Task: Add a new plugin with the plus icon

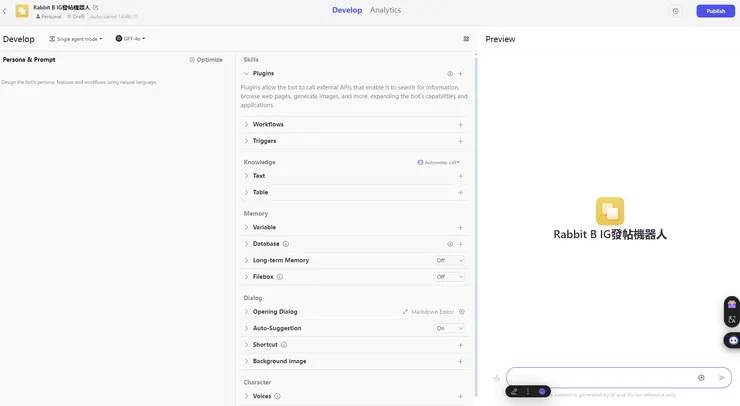Action: 460,74
